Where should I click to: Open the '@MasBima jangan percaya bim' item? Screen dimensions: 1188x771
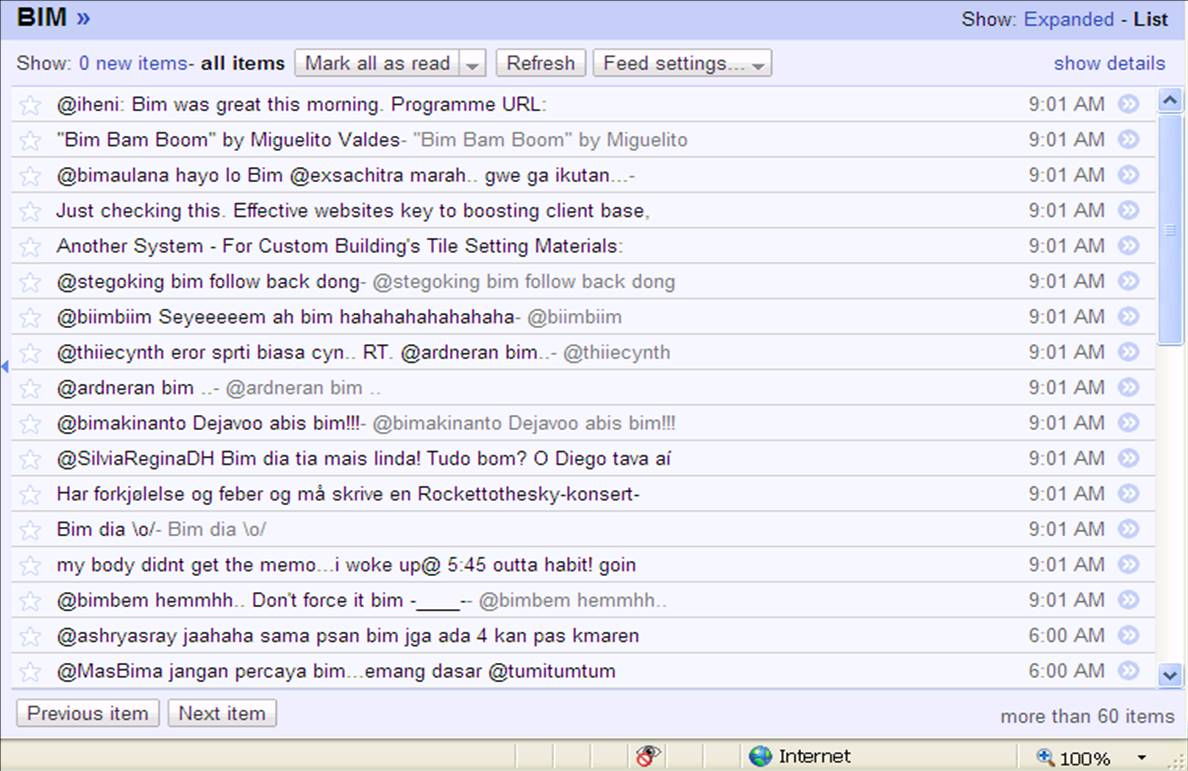coord(583,671)
